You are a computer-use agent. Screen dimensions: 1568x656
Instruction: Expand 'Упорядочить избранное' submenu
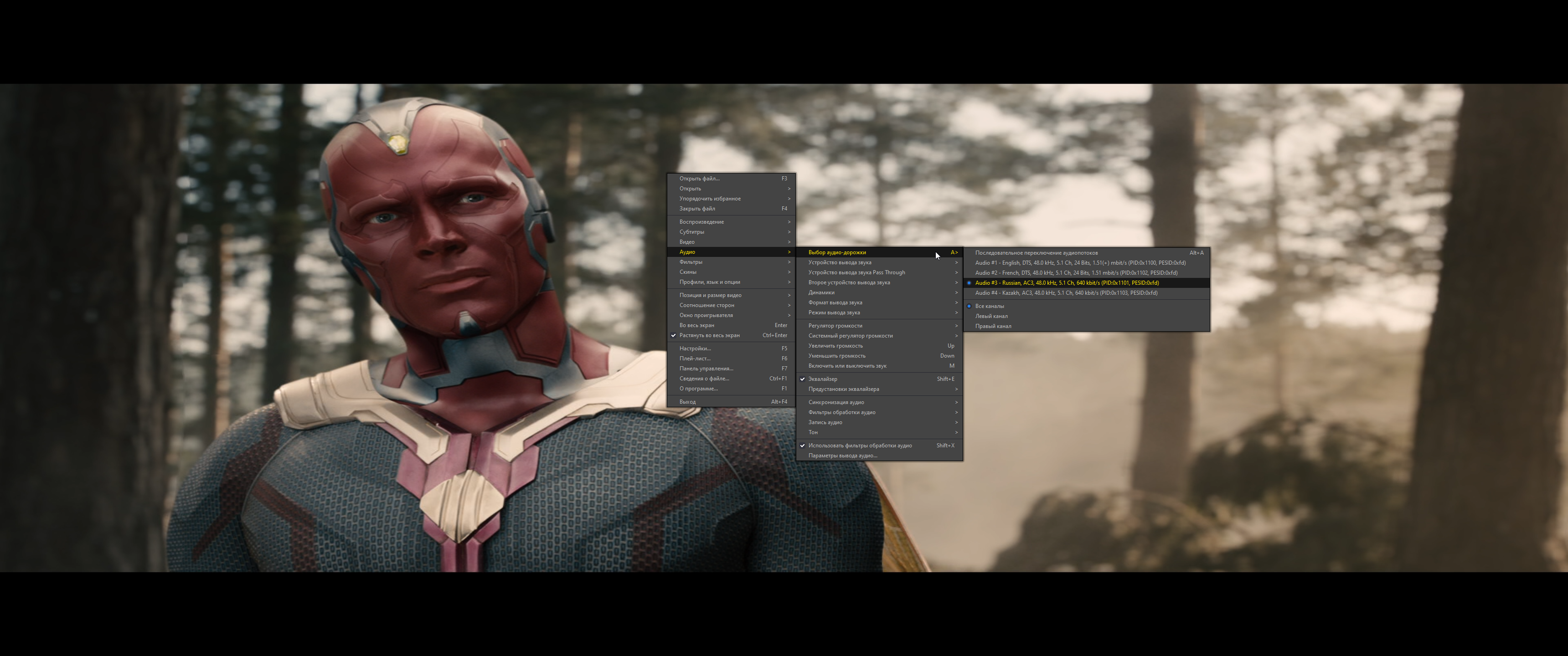731,198
